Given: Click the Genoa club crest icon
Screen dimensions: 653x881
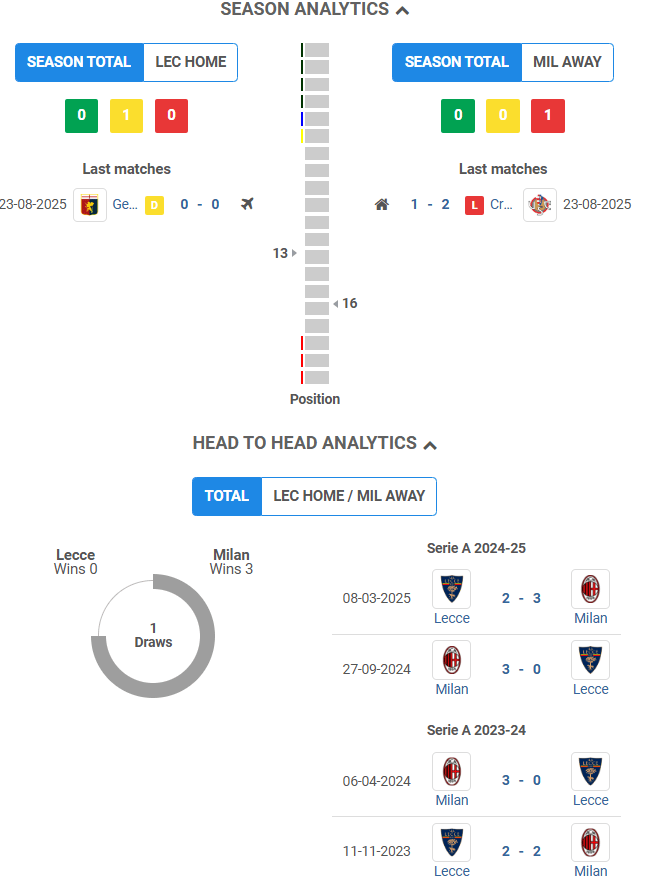Looking at the screenshot, I should pyautogui.click(x=90, y=204).
